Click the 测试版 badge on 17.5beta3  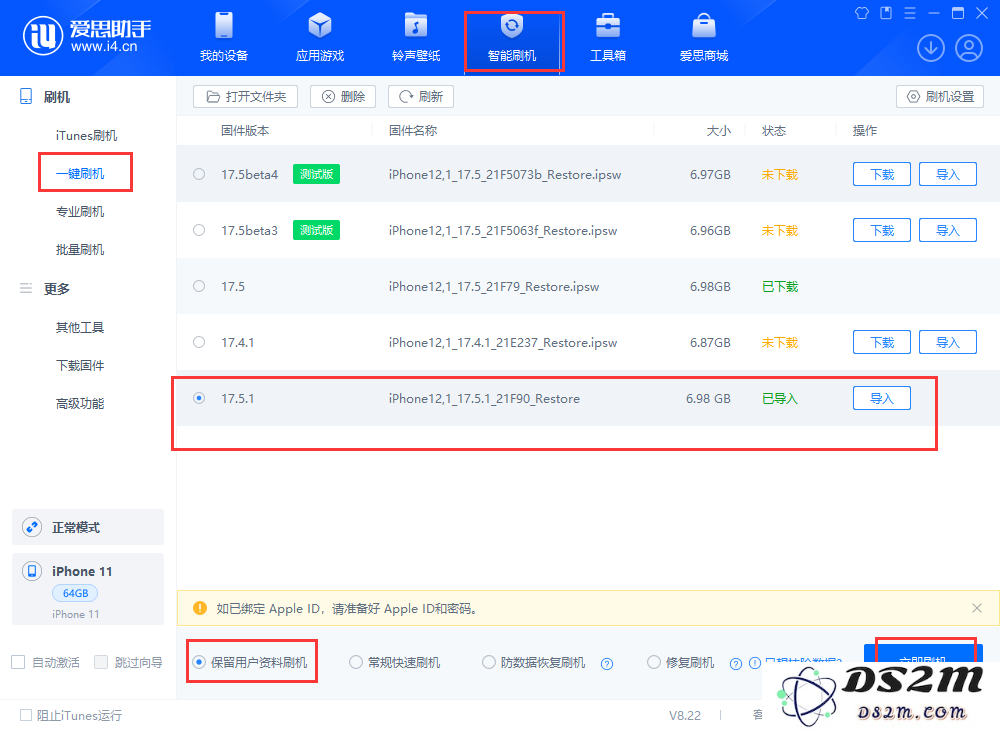316,230
